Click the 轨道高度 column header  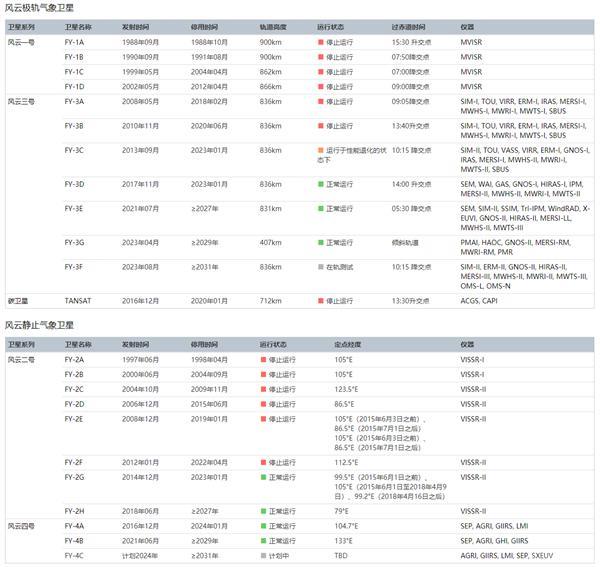[274, 28]
